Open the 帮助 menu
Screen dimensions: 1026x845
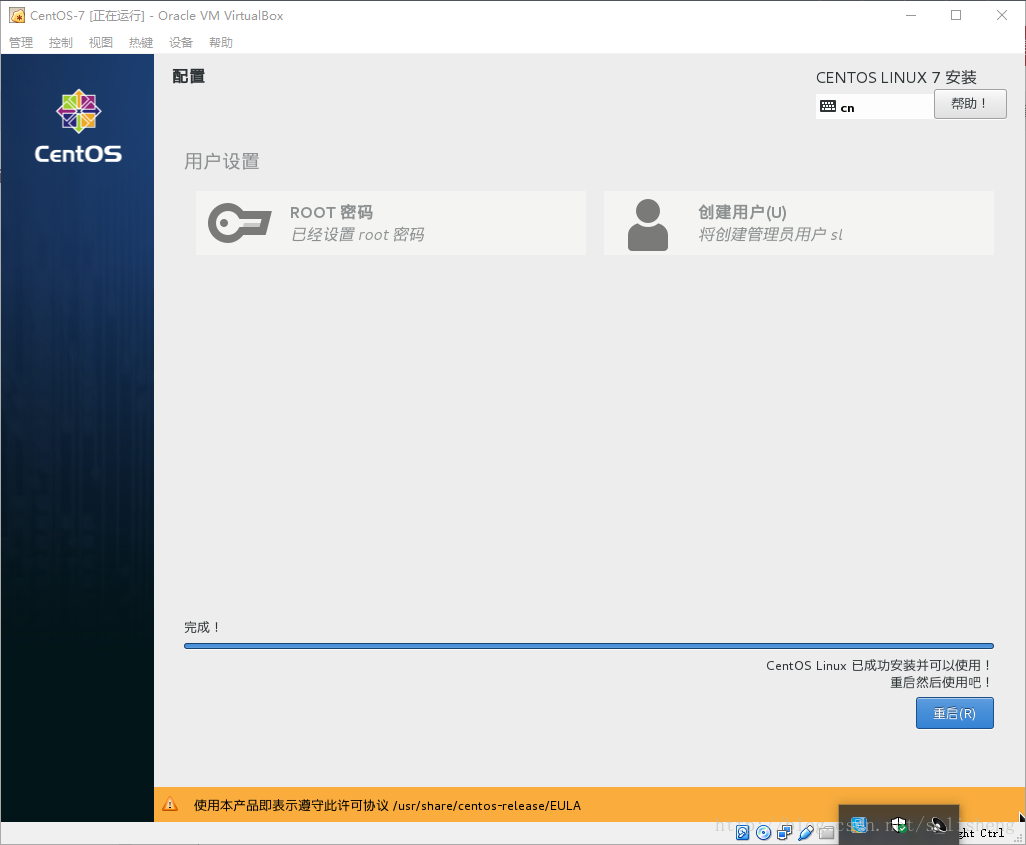[221, 43]
